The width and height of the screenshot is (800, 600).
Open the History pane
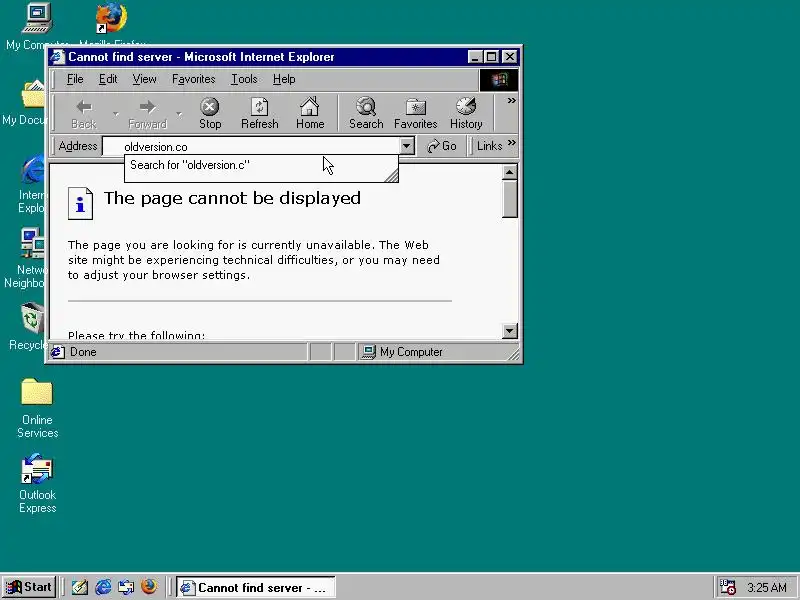coord(466,113)
